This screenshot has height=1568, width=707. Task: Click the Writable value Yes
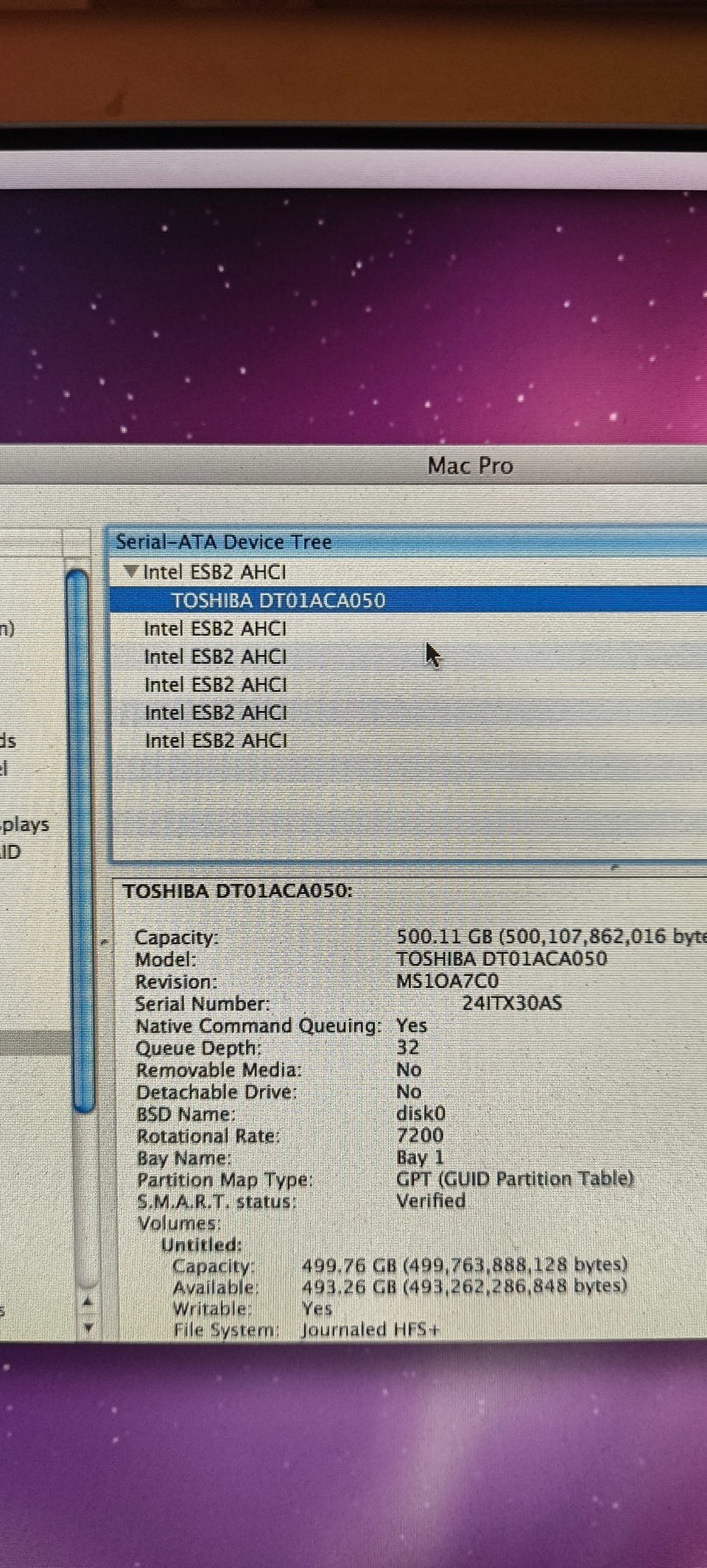317,1308
